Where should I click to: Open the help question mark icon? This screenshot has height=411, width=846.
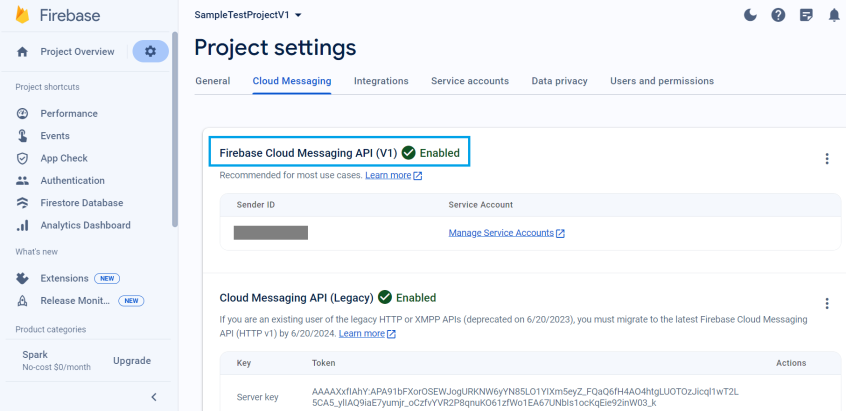[x=778, y=15]
